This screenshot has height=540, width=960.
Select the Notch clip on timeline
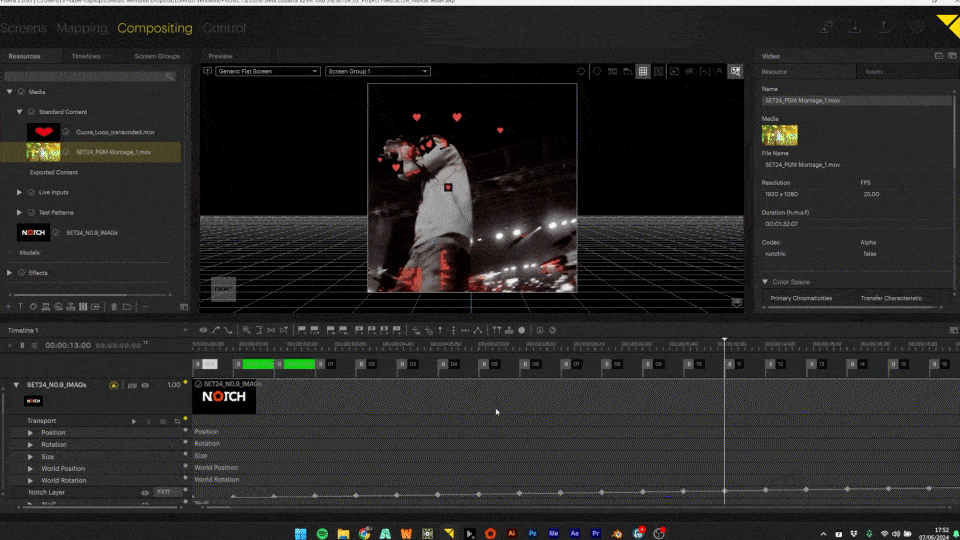pyautogui.click(x=224, y=397)
